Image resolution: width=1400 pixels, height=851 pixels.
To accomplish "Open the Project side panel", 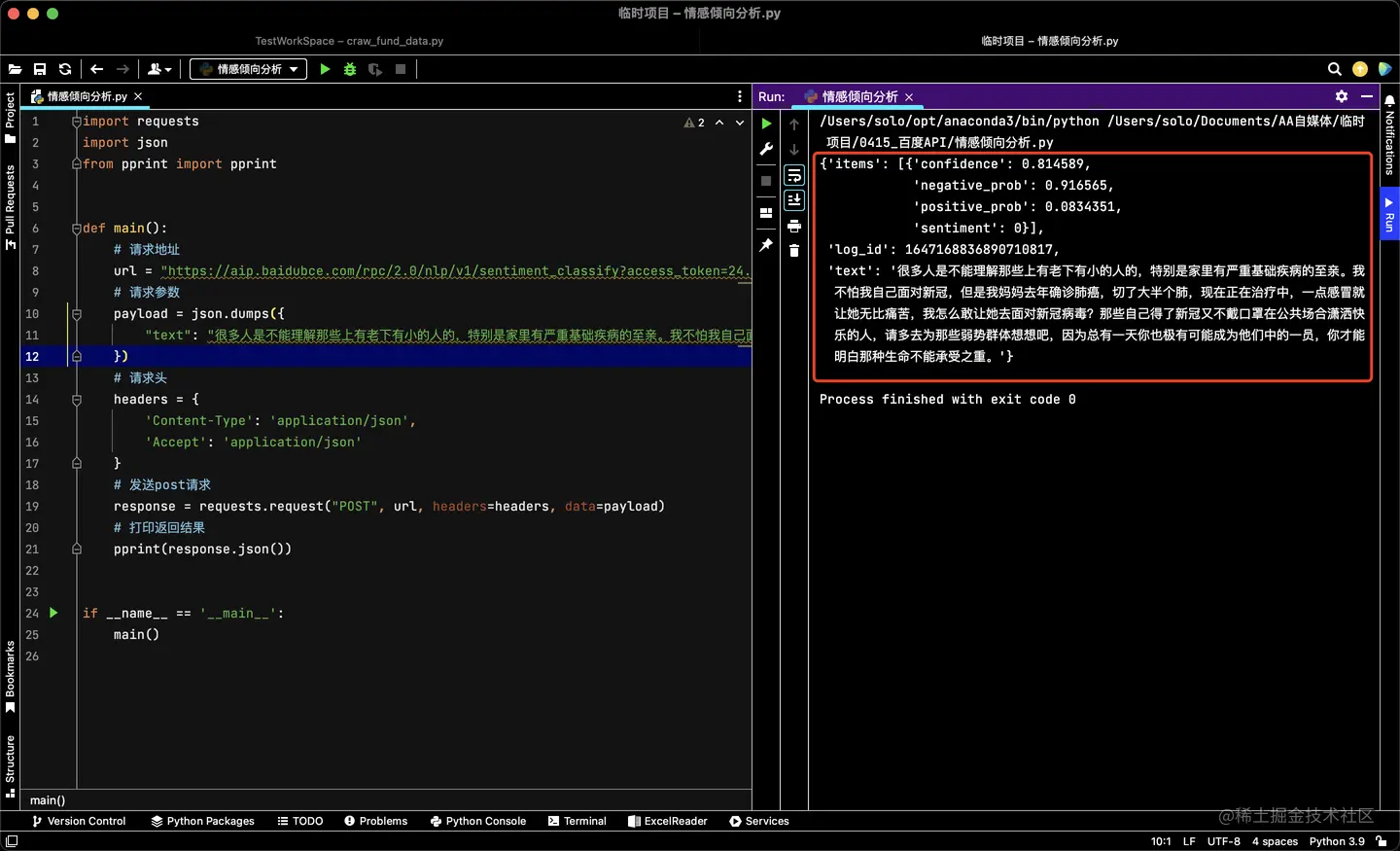I will click(x=10, y=117).
